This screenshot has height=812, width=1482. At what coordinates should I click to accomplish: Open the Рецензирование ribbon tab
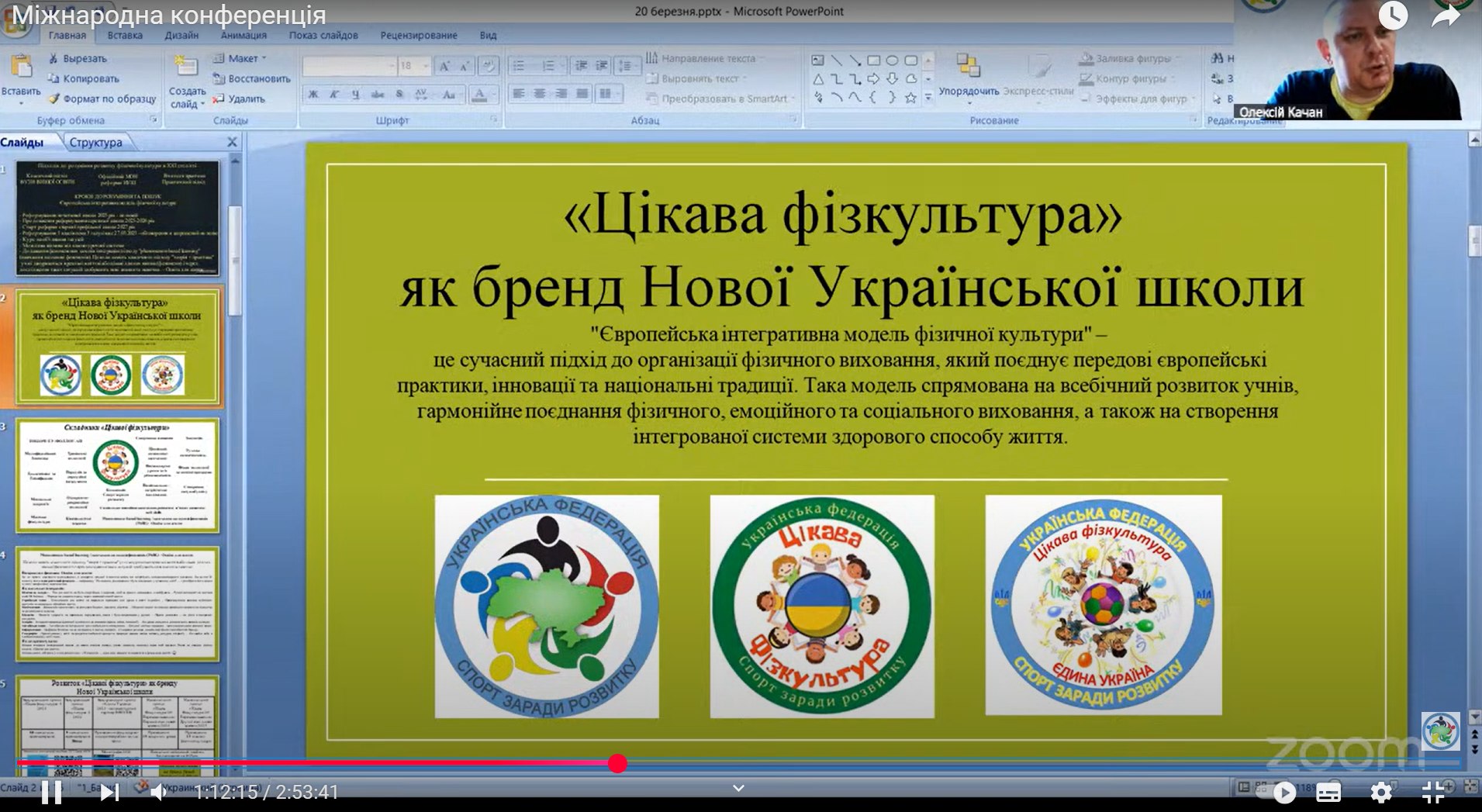(419, 36)
